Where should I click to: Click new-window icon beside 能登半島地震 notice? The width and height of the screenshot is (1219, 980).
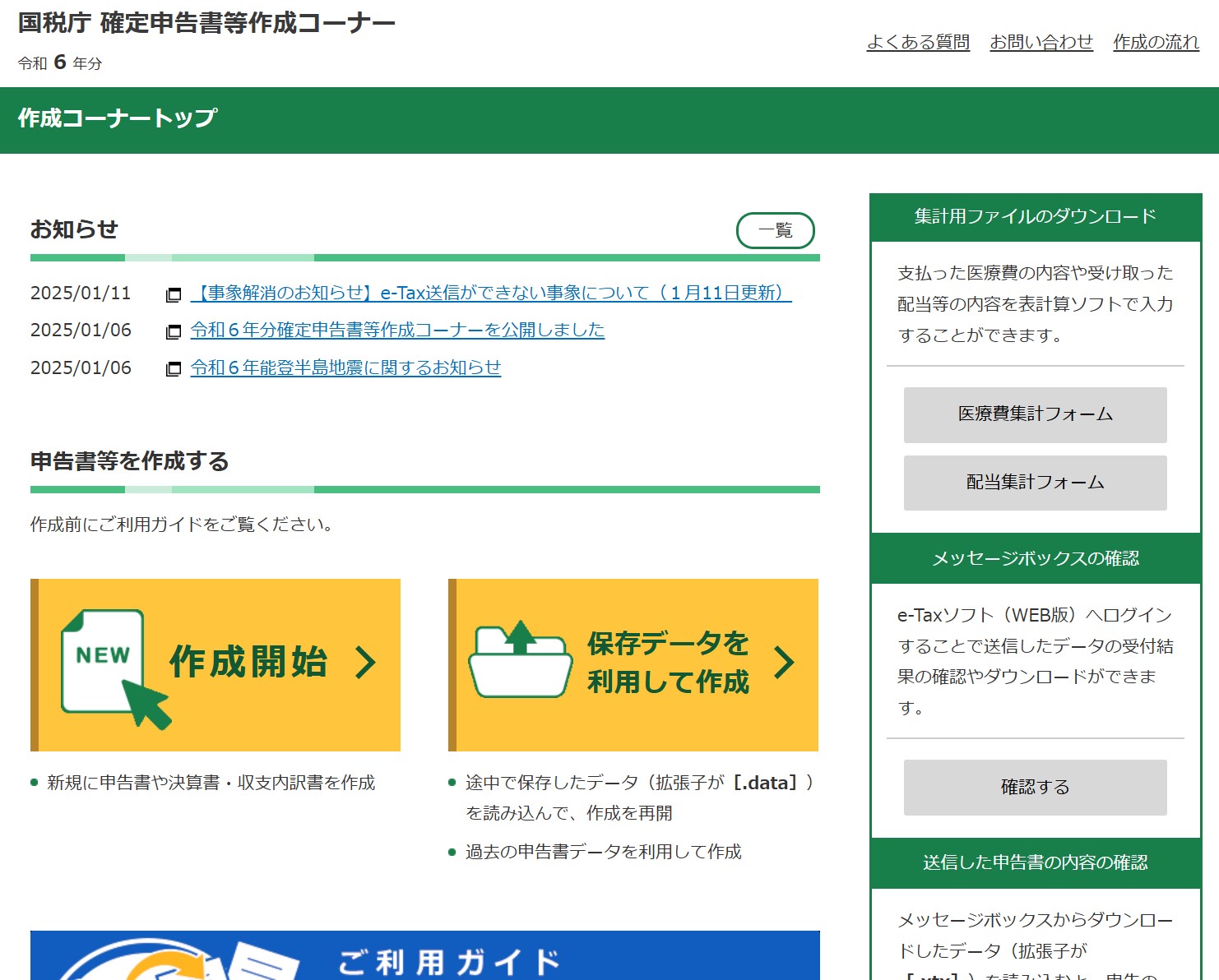coord(174,369)
